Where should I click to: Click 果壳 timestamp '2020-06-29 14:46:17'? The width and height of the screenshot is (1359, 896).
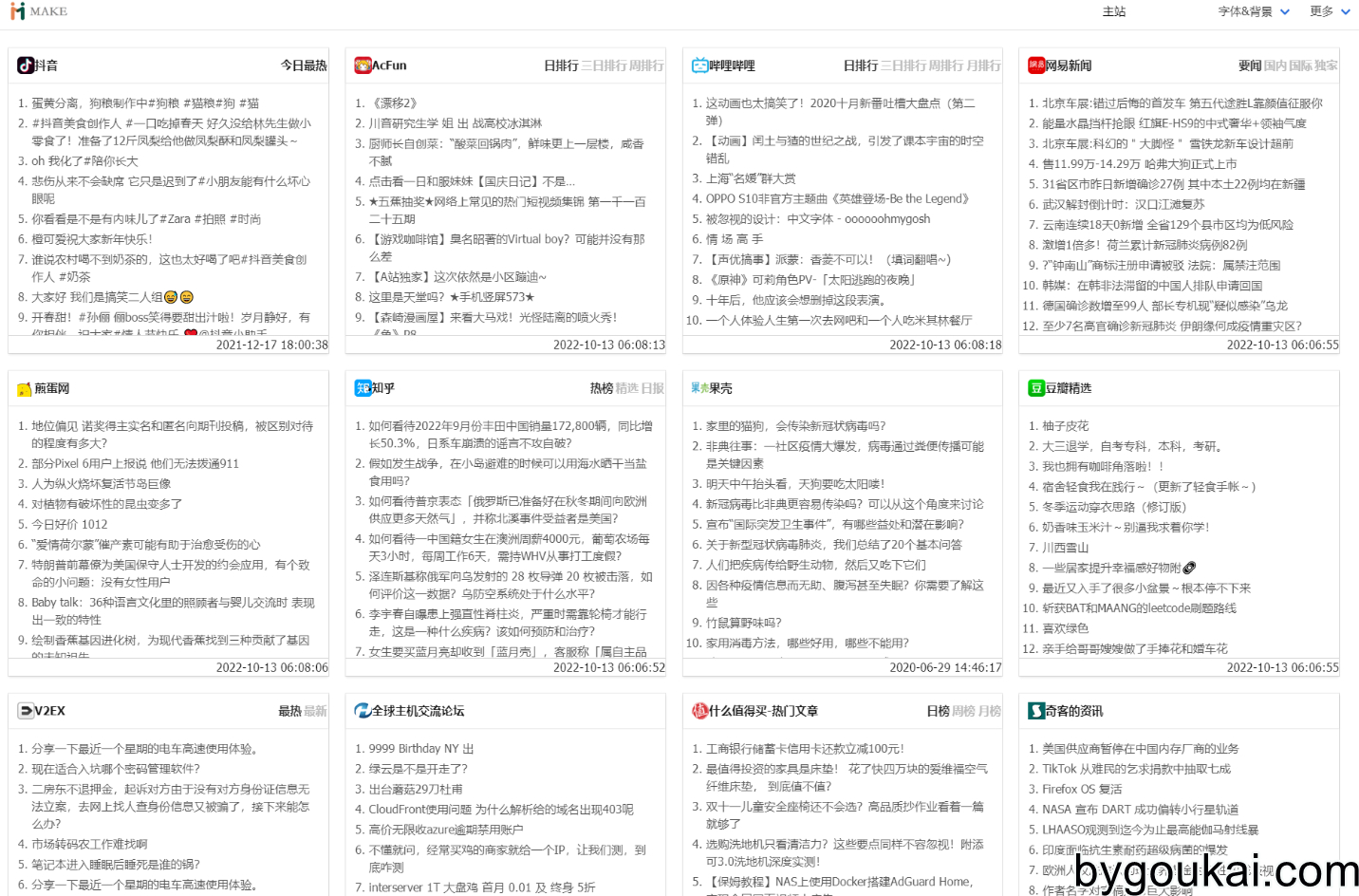point(945,667)
